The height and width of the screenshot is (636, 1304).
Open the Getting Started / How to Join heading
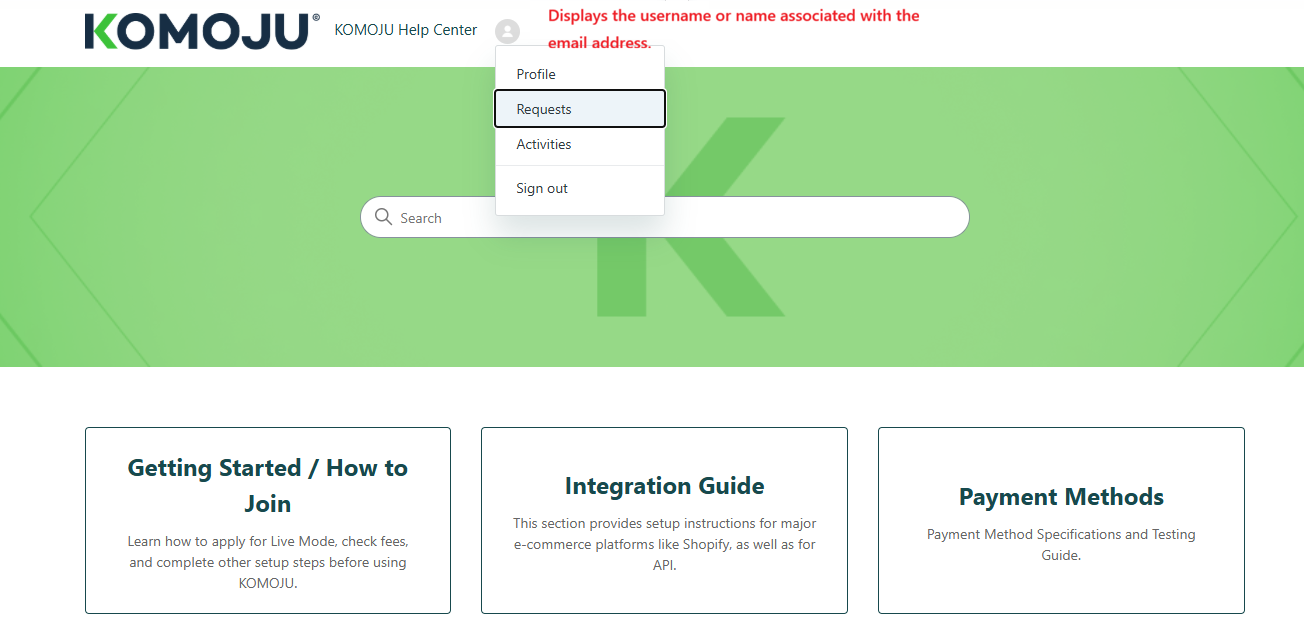pyautogui.click(x=268, y=485)
